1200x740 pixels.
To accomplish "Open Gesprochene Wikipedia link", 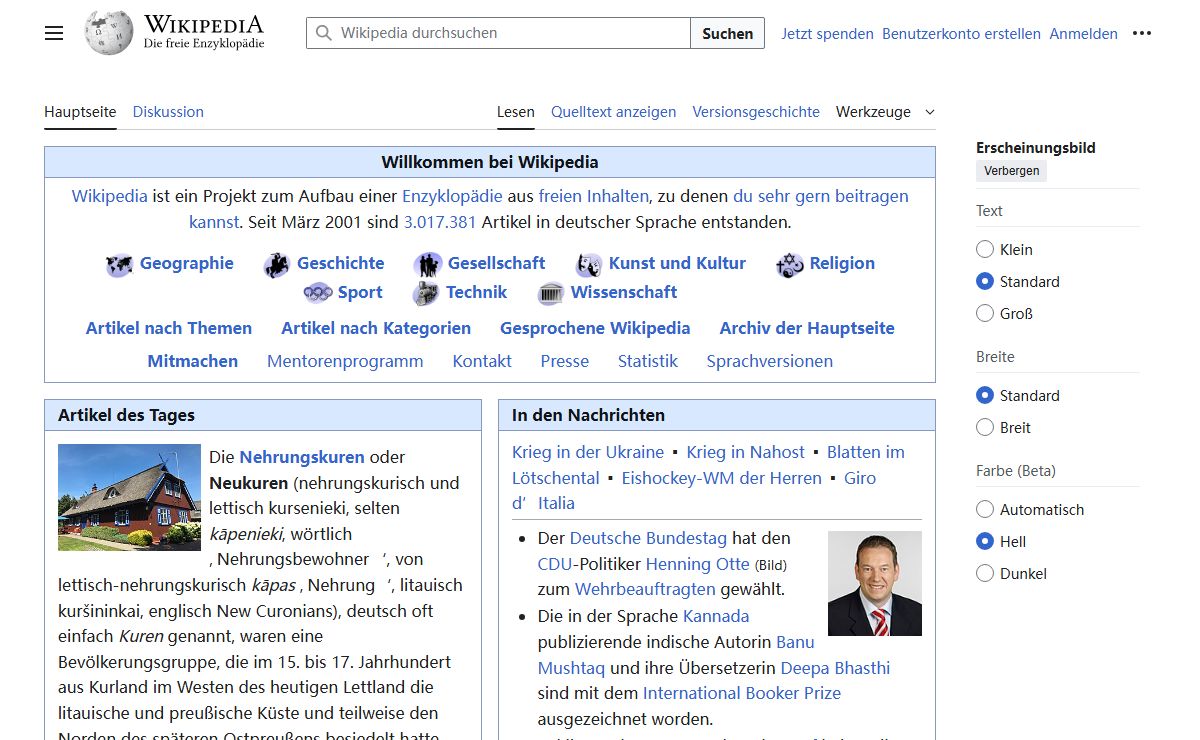I will point(595,328).
